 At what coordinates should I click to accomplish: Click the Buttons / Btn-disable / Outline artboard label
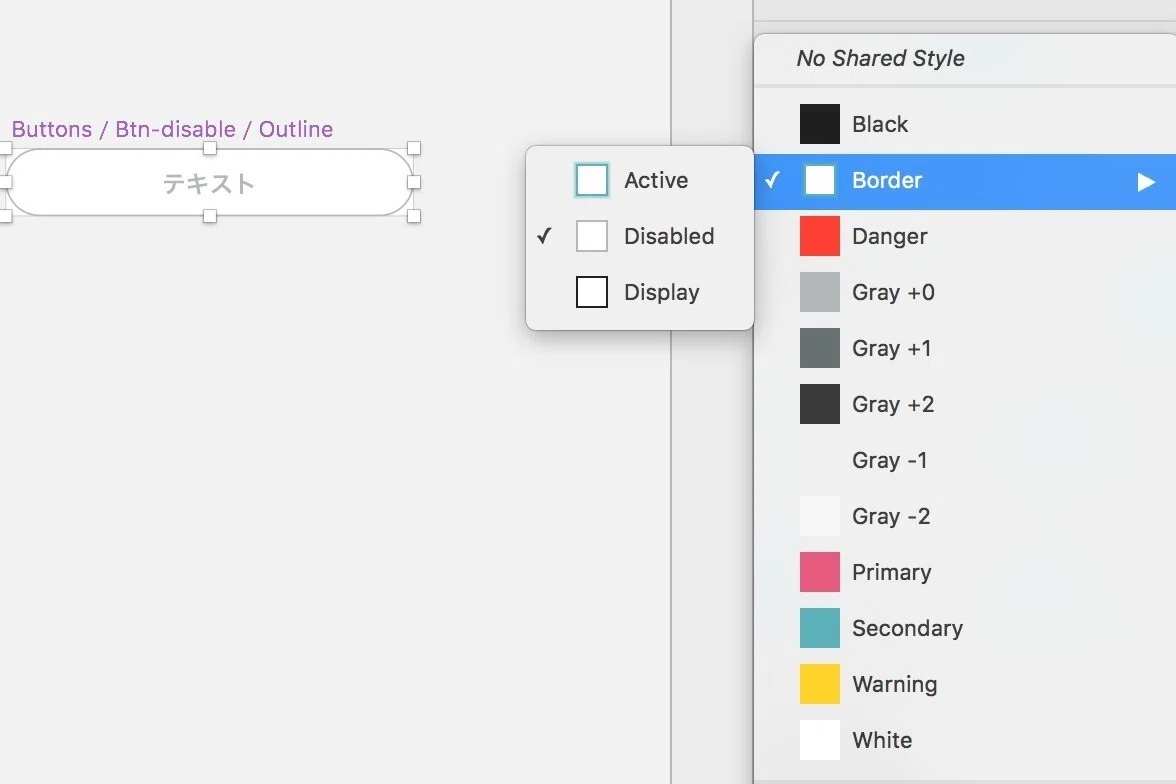pyautogui.click(x=172, y=129)
